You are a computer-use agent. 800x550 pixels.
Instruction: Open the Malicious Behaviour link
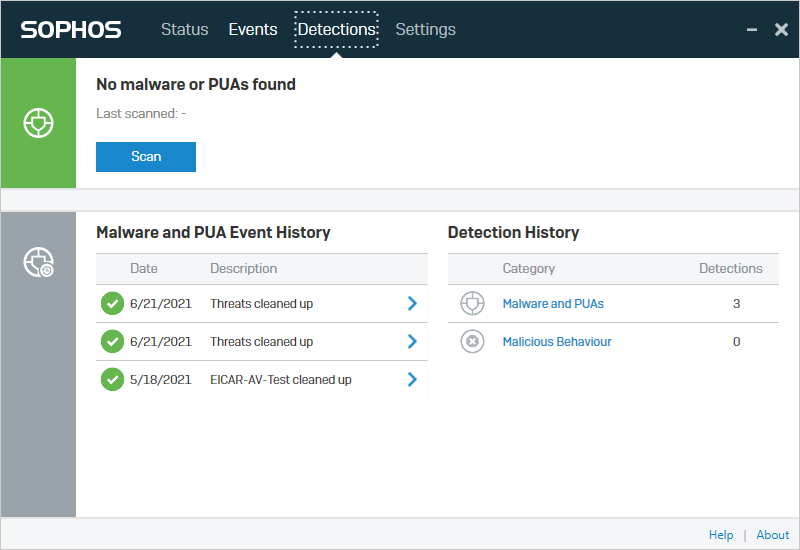[x=557, y=341]
